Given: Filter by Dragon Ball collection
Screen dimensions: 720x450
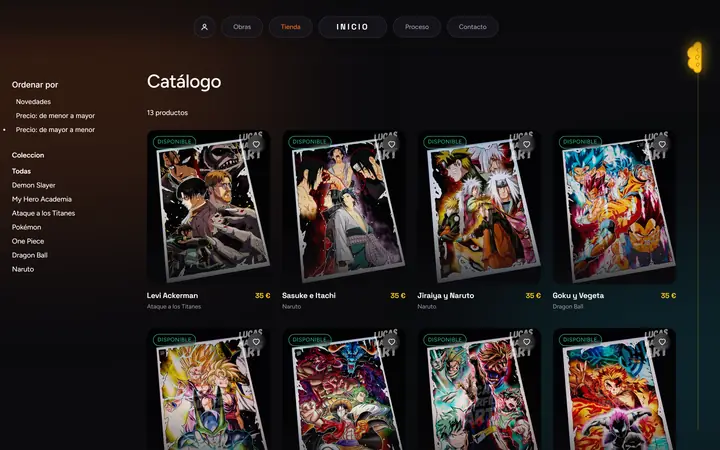Looking at the screenshot, I should pos(30,255).
